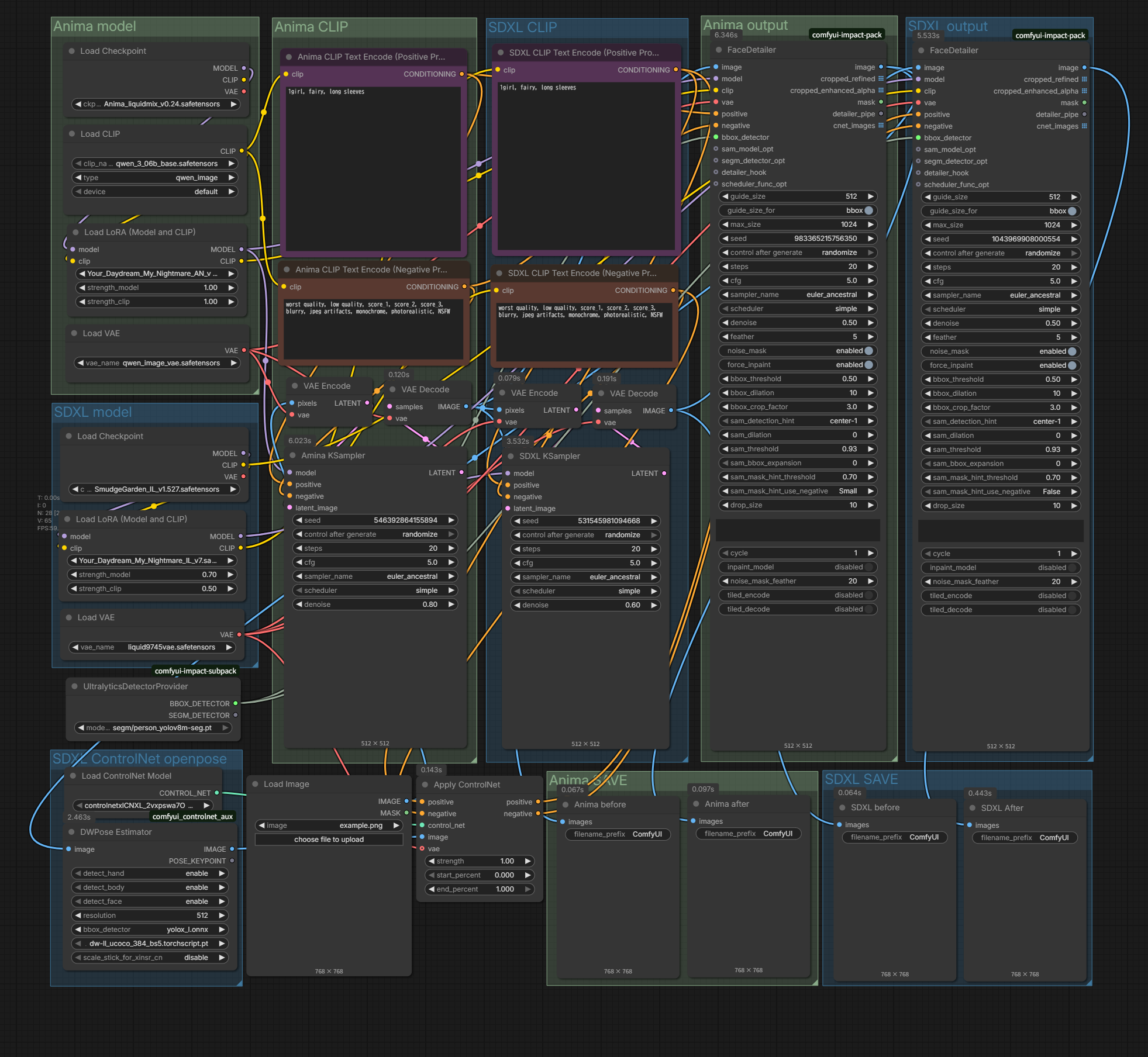This screenshot has height=1057, width=1148.
Task: Open the Load CLIP type qwen_image selector
Action: point(156,178)
